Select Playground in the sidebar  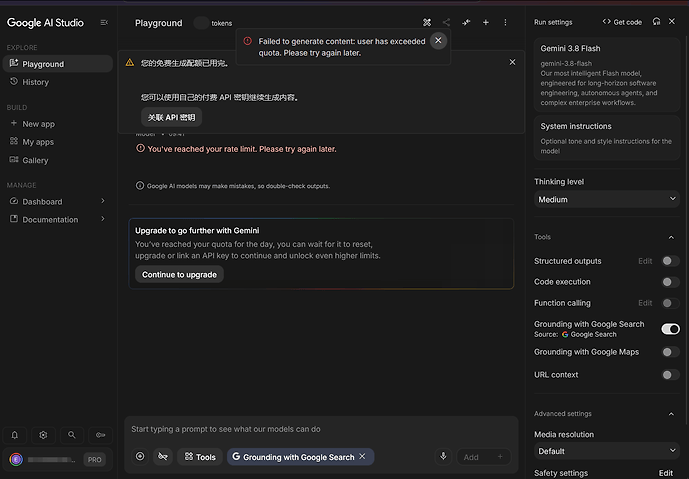[x=58, y=64]
